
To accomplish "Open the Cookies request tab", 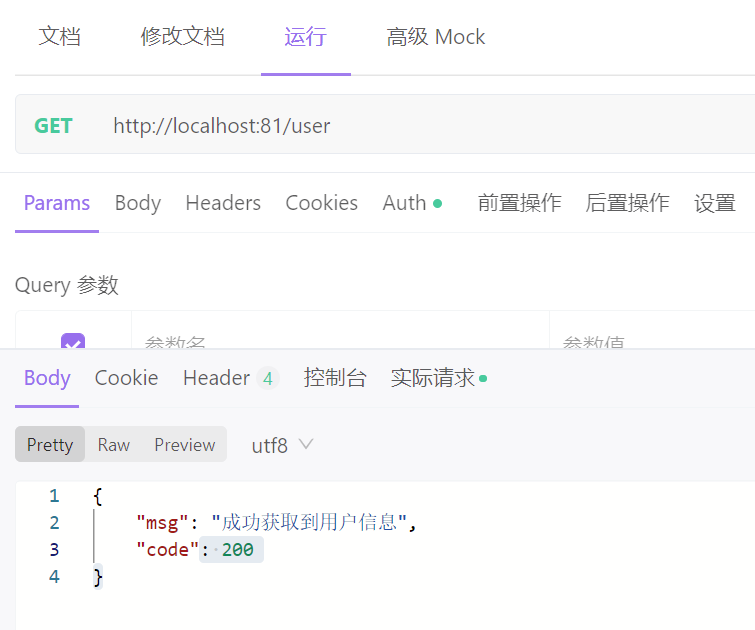I will (x=322, y=203).
